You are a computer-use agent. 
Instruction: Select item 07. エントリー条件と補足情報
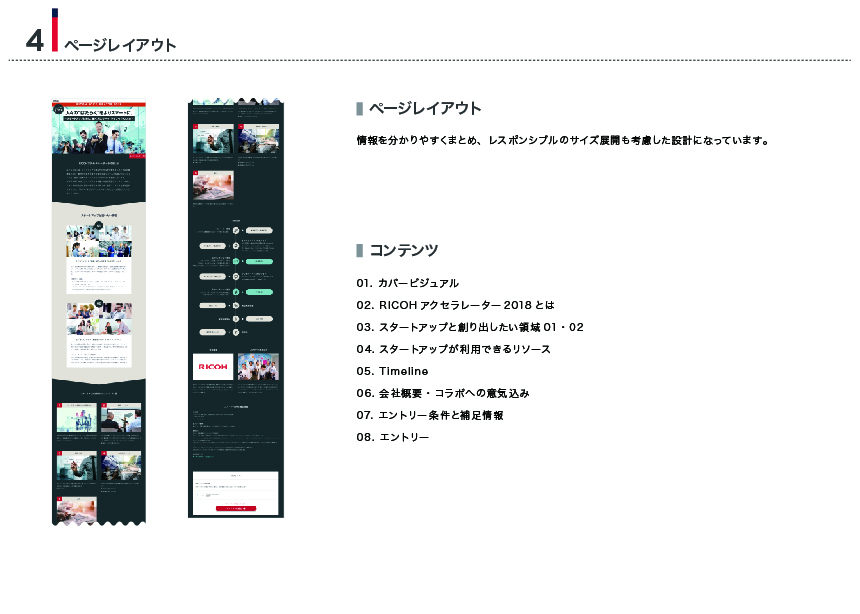click(x=429, y=415)
